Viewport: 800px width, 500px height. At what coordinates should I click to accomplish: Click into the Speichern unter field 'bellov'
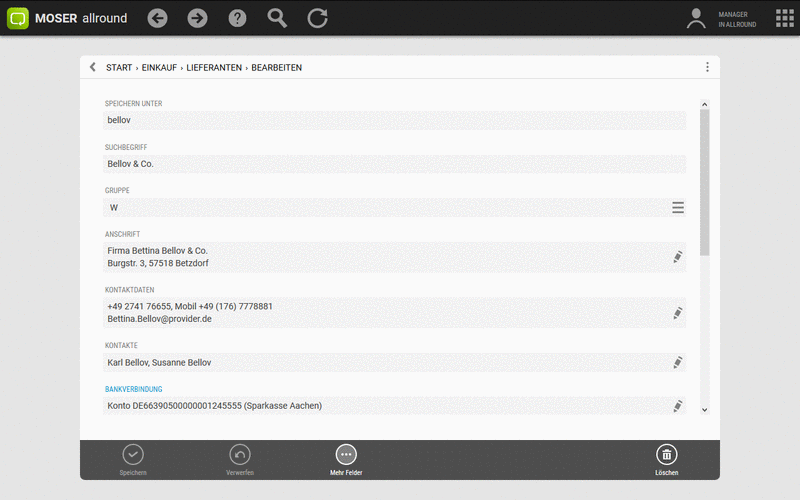click(394, 120)
